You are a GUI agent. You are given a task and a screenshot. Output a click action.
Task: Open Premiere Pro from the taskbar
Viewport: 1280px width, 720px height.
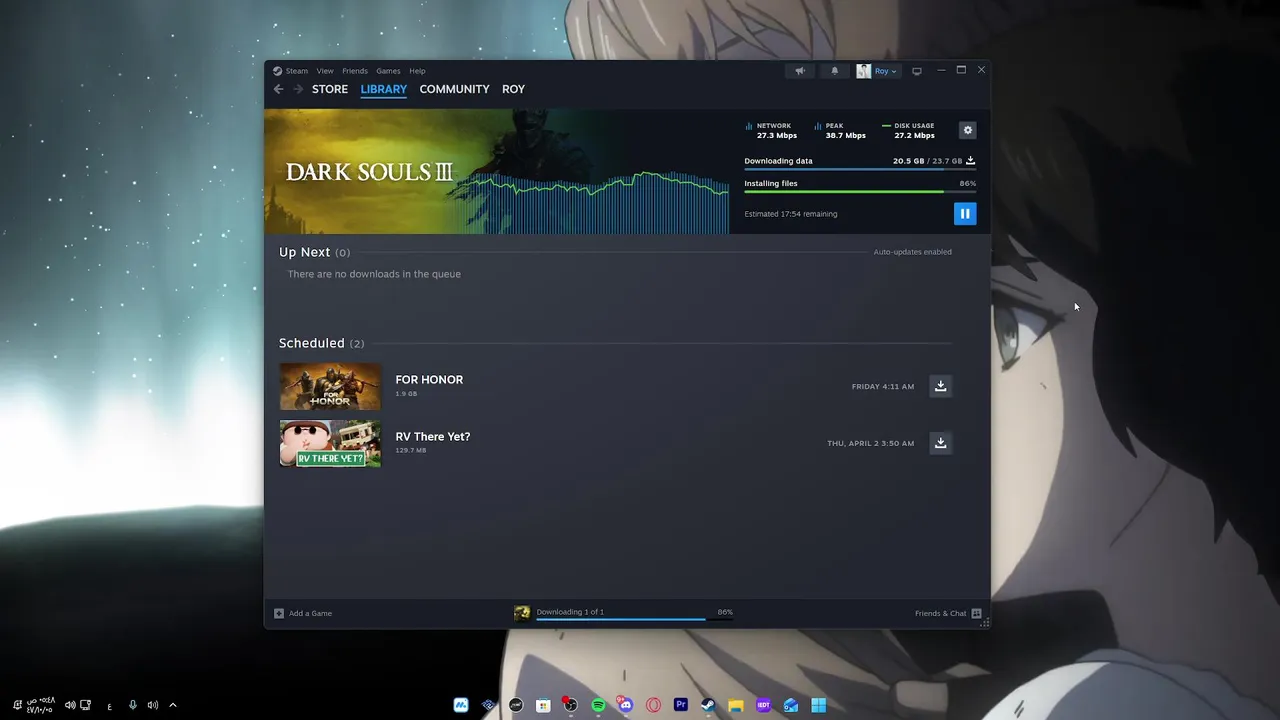(681, 705)
